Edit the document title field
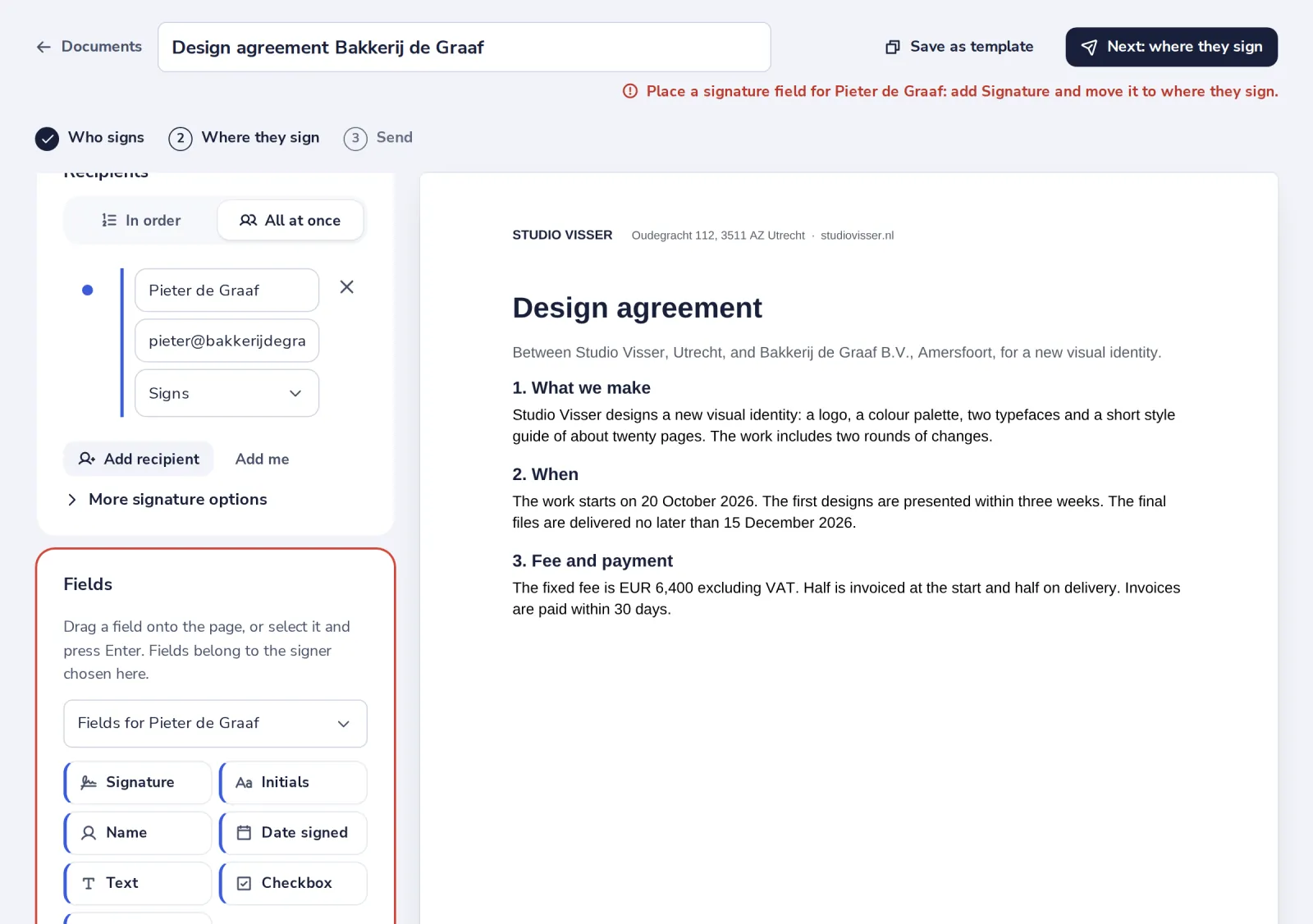This screenshot has height=924, width=1313. (x=464, y=47)
